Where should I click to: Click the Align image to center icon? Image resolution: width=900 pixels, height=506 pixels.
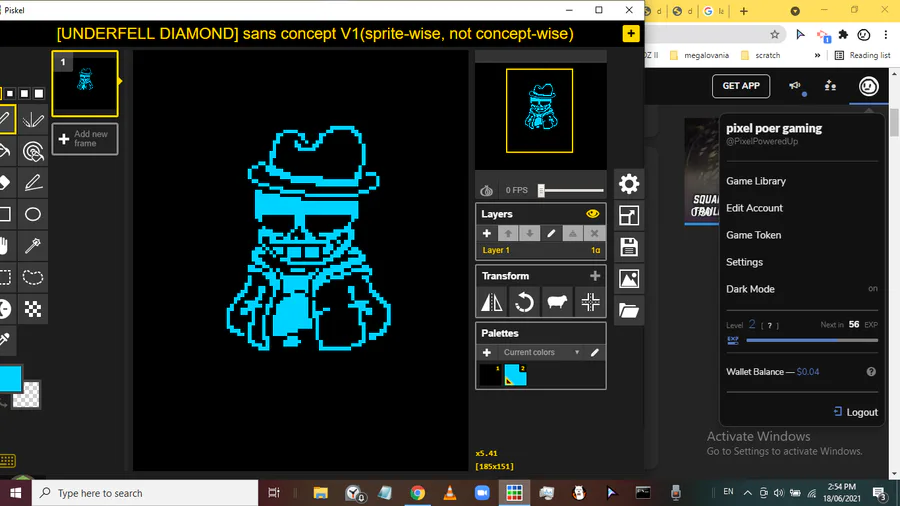point(590,302)
